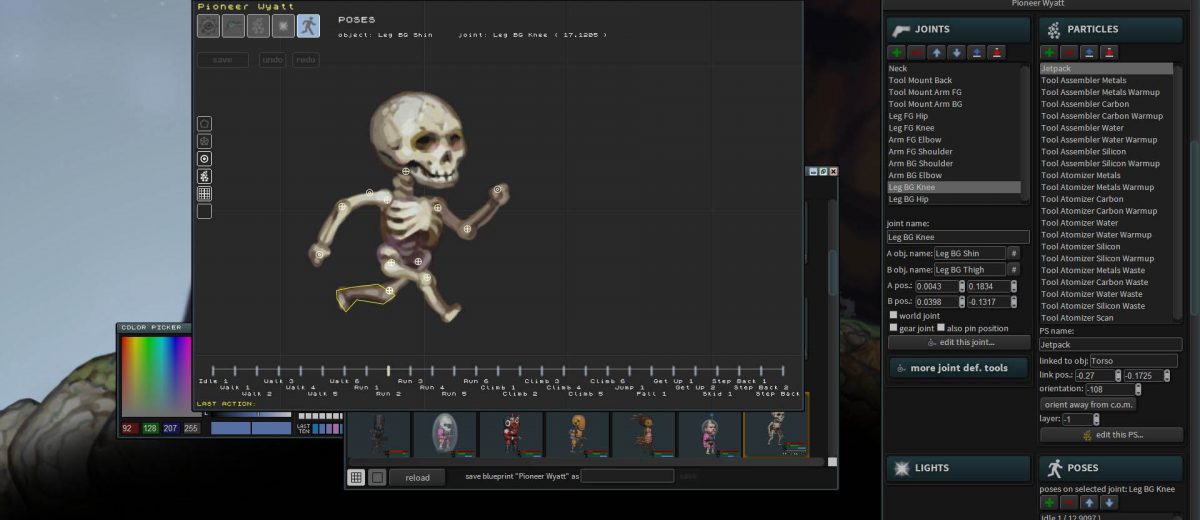The height and width of the screenshot is (520, 1200).
Task: Select Tool Atomizer Scan particle system
Action: point(1106,318)
